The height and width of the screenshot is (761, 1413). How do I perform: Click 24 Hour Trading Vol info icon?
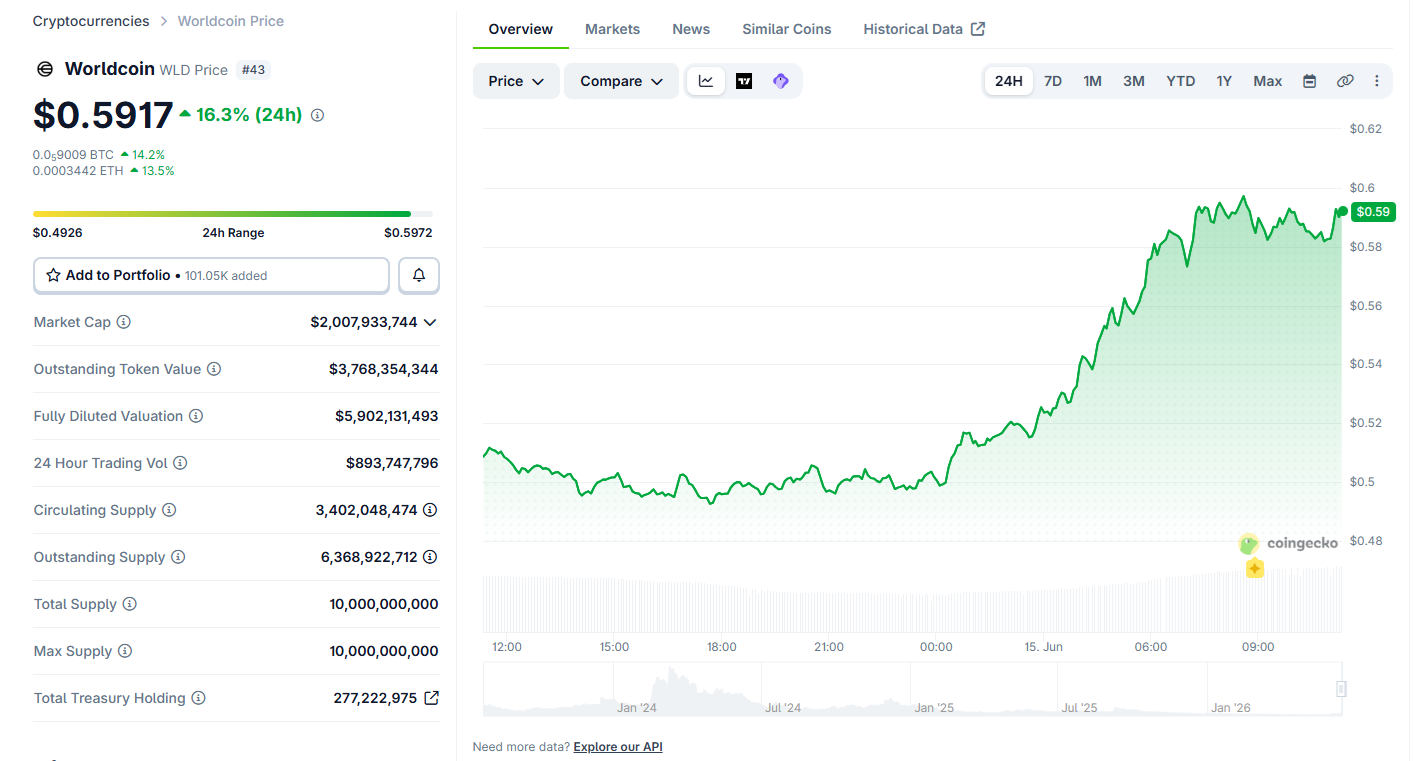180,463
